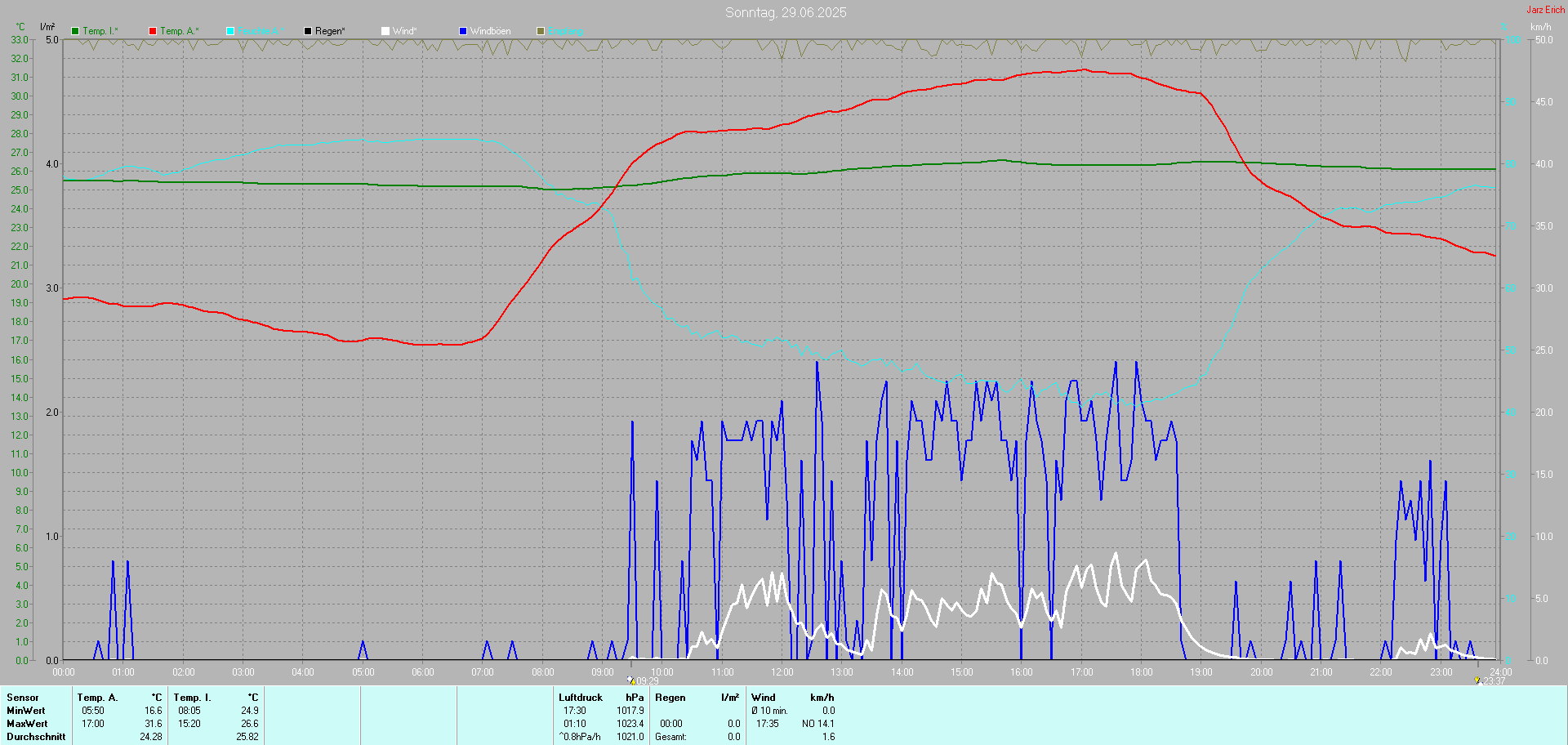
Task: Click the '09:00' time axis label
Action: click(x=603, y=672)
